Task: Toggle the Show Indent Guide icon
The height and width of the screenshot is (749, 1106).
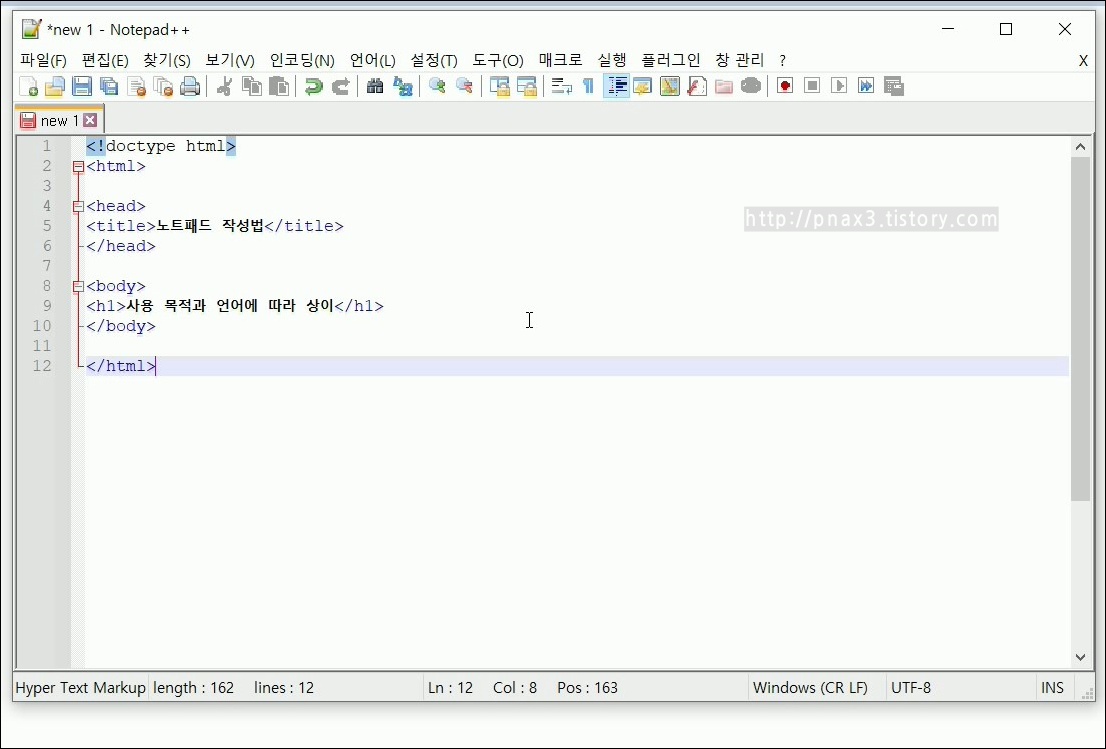Action: tap(616, 86)
